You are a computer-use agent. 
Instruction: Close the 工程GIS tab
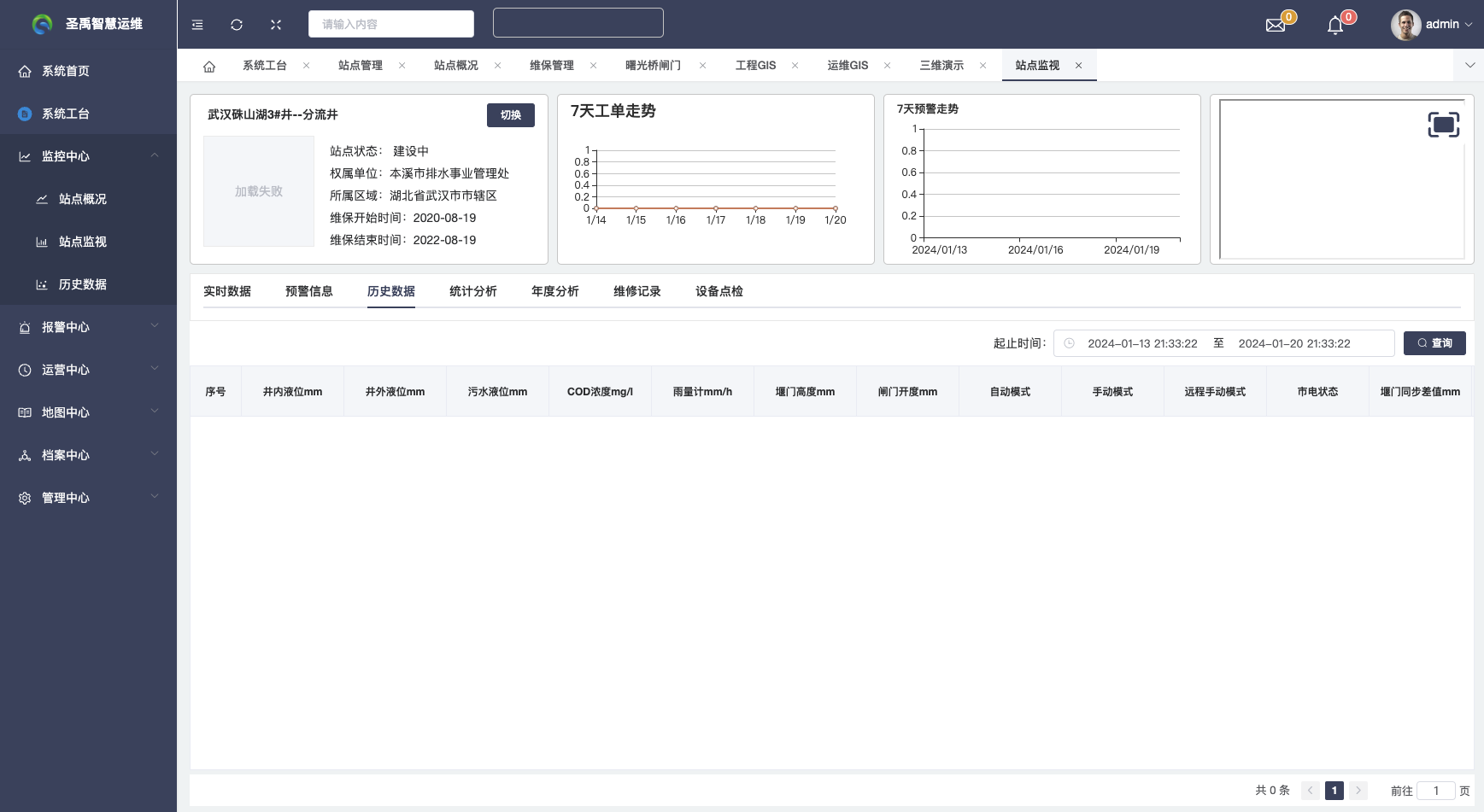point(795,66)
